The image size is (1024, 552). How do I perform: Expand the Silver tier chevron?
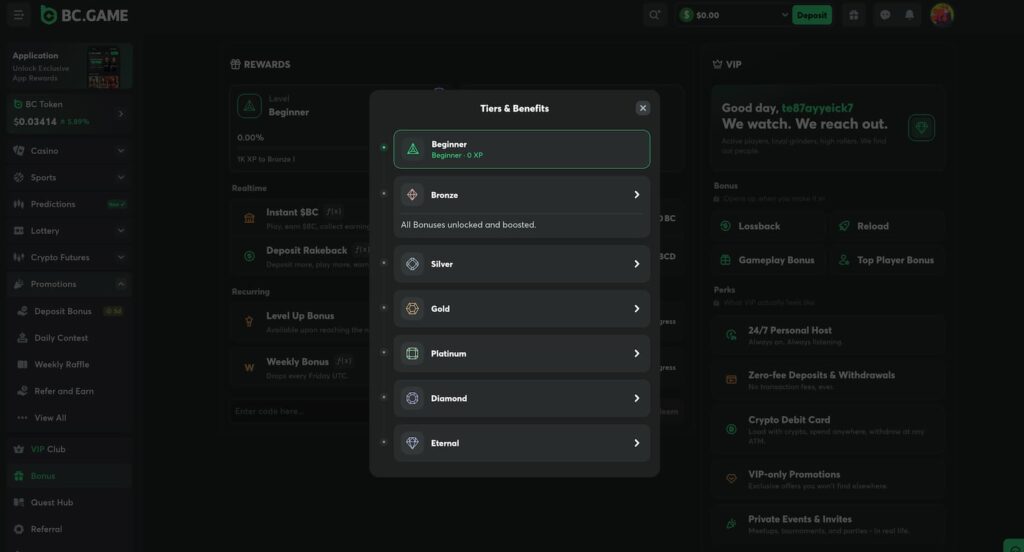pyautogui.click(x=636, y=264)
